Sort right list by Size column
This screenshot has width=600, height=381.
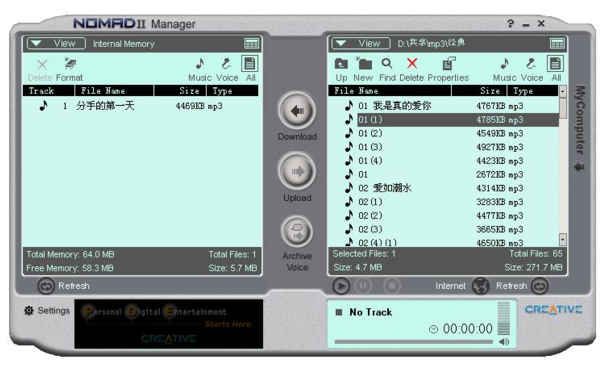[x=479, y=91]
